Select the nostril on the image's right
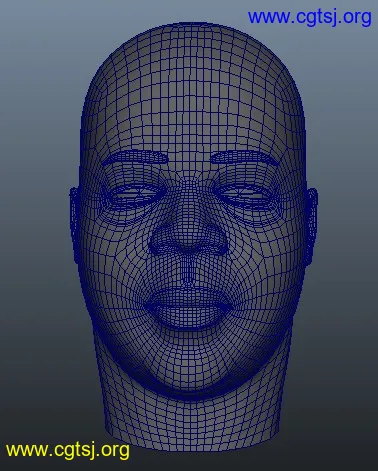Image resolution: width=378 pixels, height=471 pixels. pyautogui.click(x=213, y=246)
